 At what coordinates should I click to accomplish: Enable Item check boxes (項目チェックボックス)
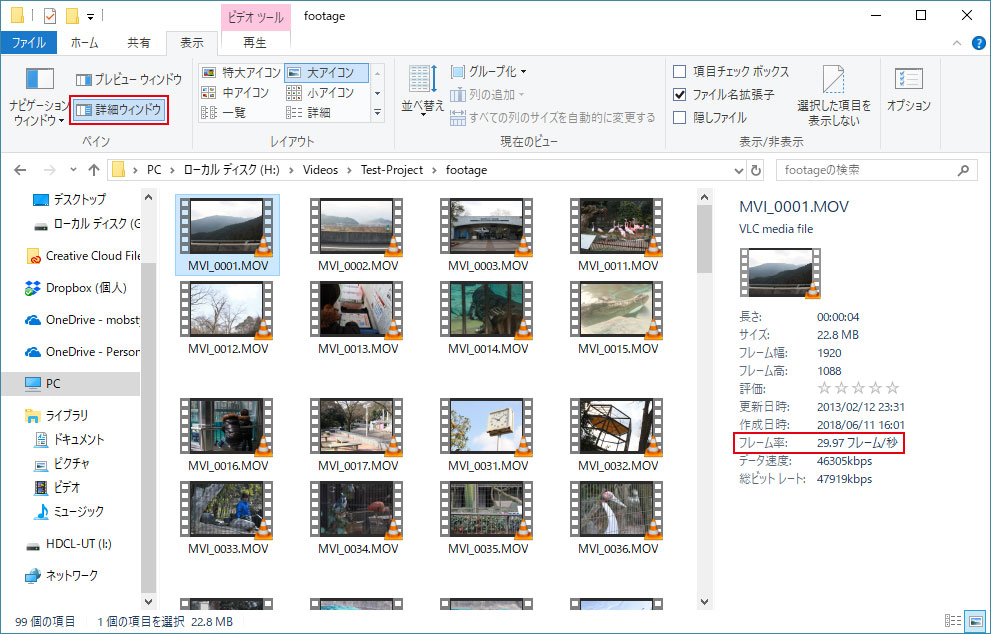(680, 71)
